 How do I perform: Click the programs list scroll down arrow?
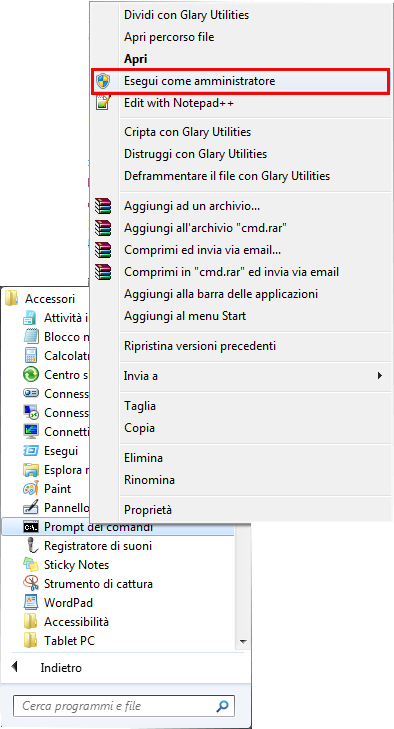click(x=242, y=641)
